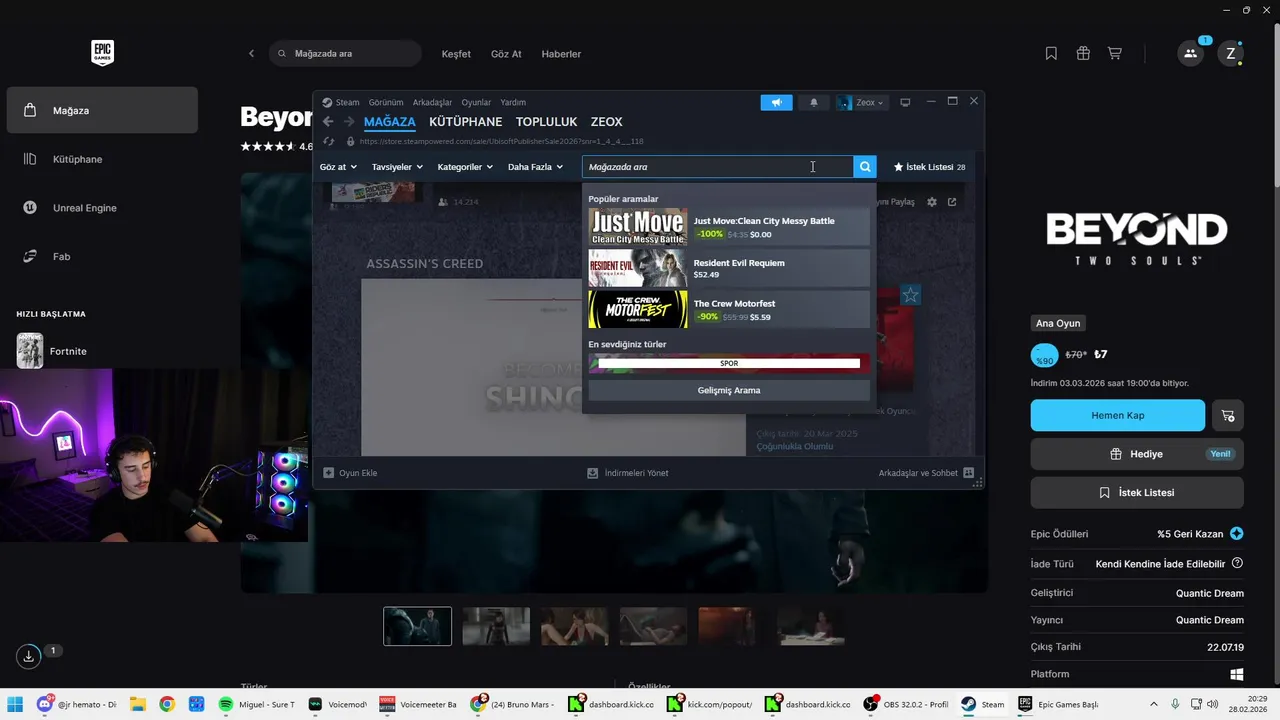Open external link icon on Steam page
This screenshot has height=720, width=1280.
tap(952, 202)
